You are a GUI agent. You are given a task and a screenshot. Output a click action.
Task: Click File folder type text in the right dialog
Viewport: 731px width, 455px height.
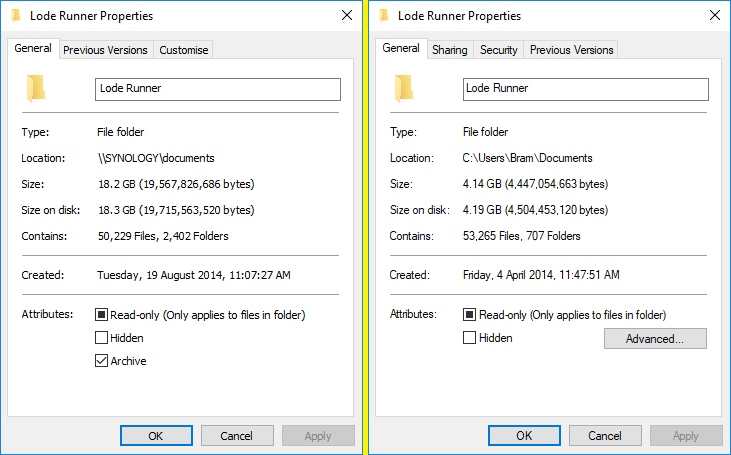[x=485, y=132]
